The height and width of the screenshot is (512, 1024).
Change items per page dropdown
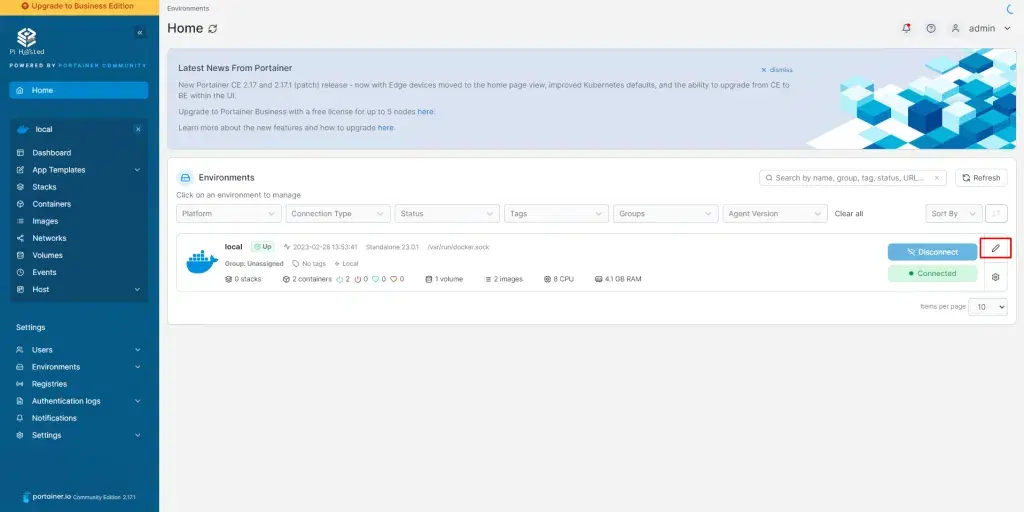[987, 307]
